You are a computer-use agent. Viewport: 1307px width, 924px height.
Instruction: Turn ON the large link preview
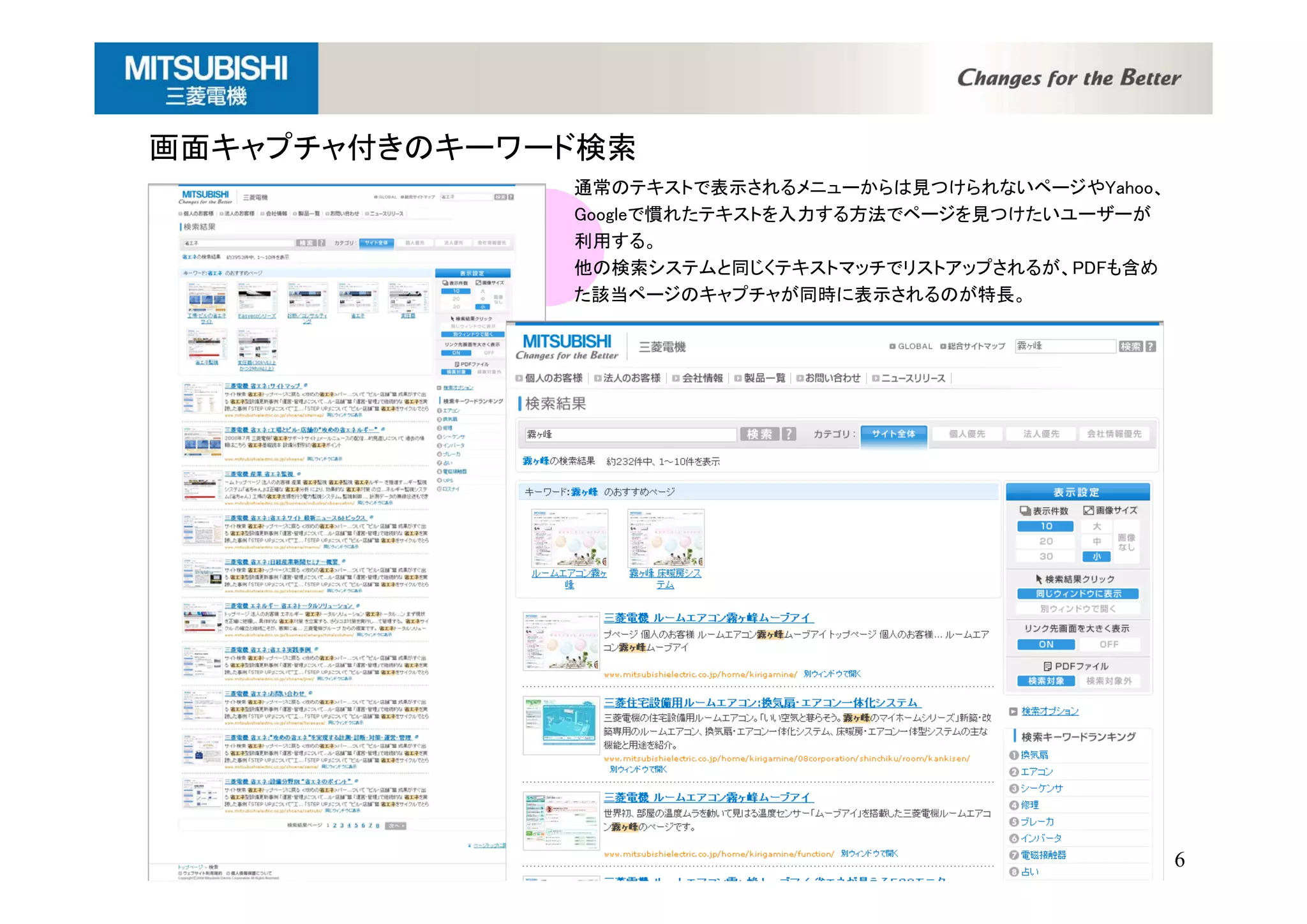click(x=1045, y=645)
